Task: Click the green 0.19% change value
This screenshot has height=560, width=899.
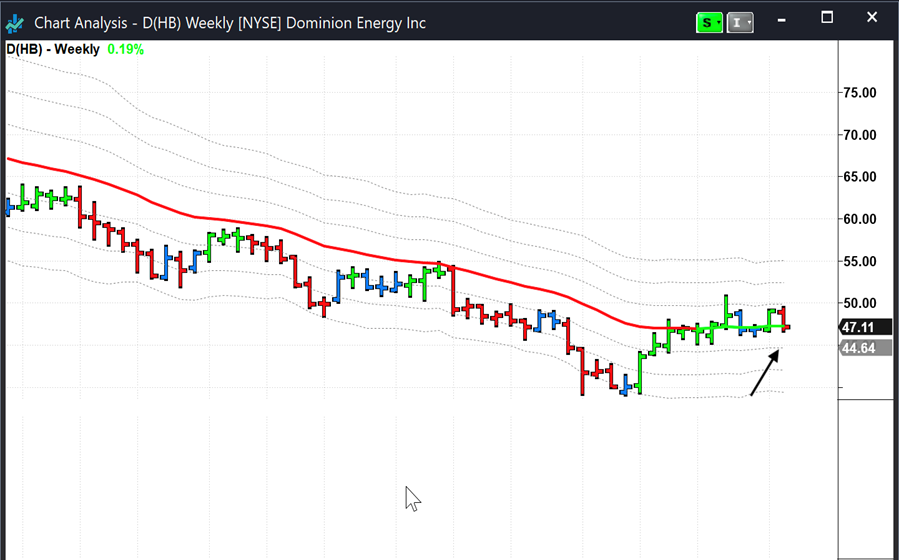Action: (x=126, y=49)
